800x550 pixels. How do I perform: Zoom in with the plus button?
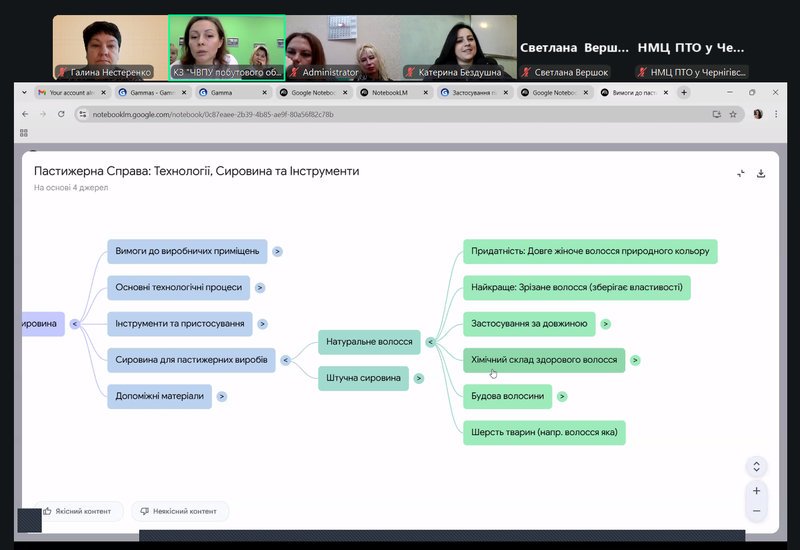pos(757,491)
